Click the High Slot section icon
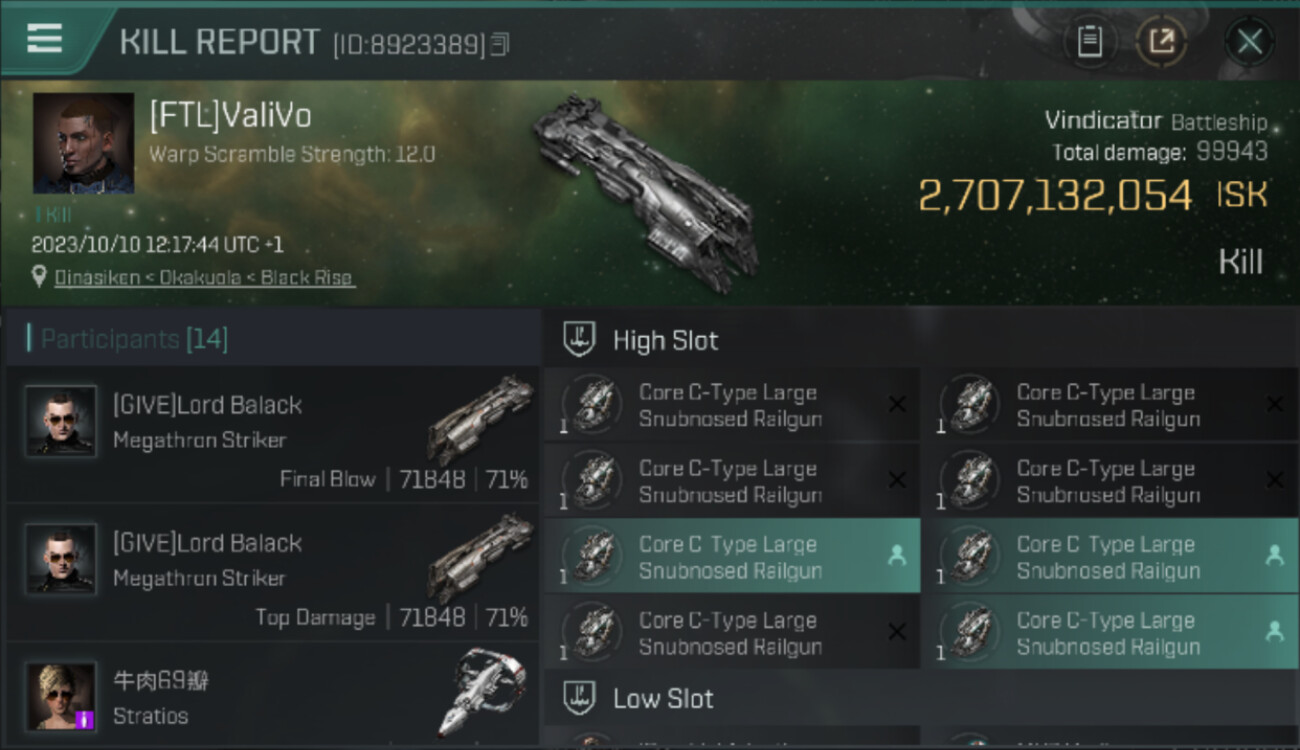 point(579,340)
